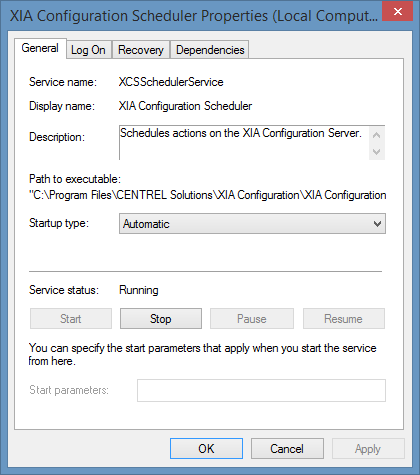Switch to the General tab
The image size is (420, 475).
[40, 48]
